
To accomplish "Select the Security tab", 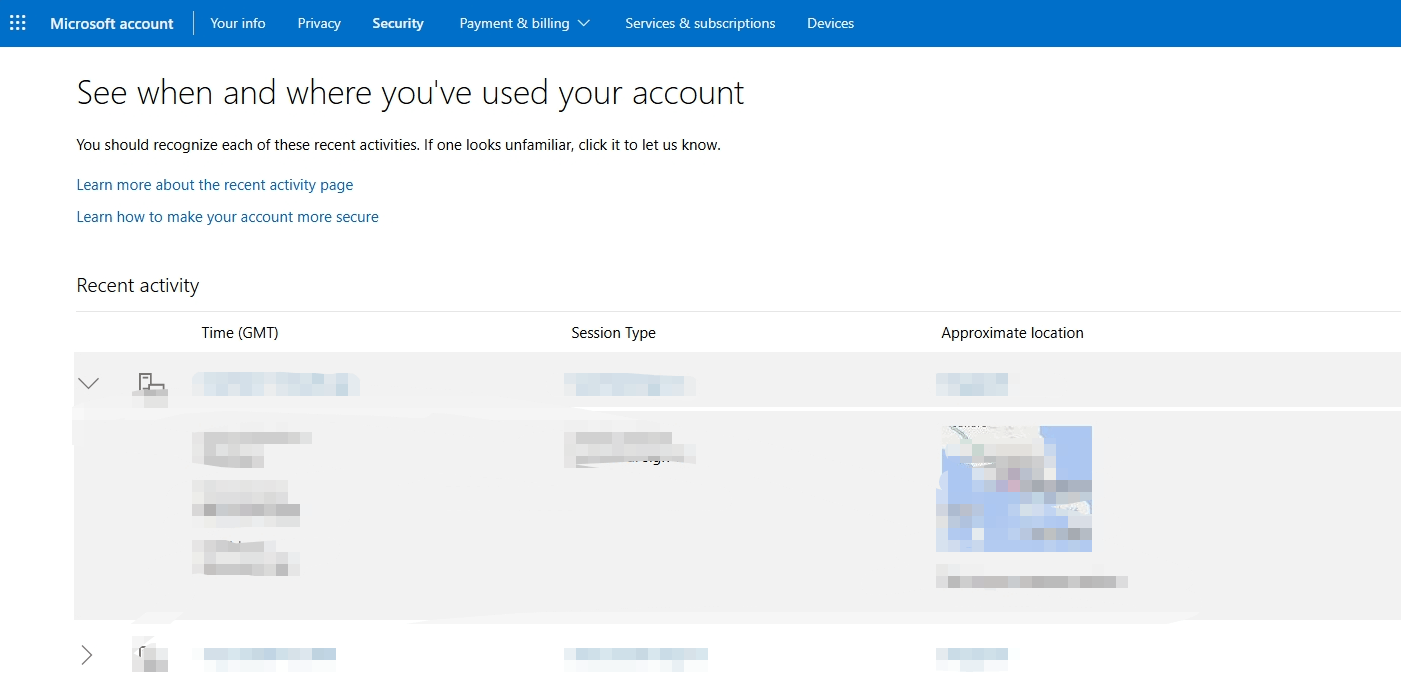I will click(x=398, y=23).
